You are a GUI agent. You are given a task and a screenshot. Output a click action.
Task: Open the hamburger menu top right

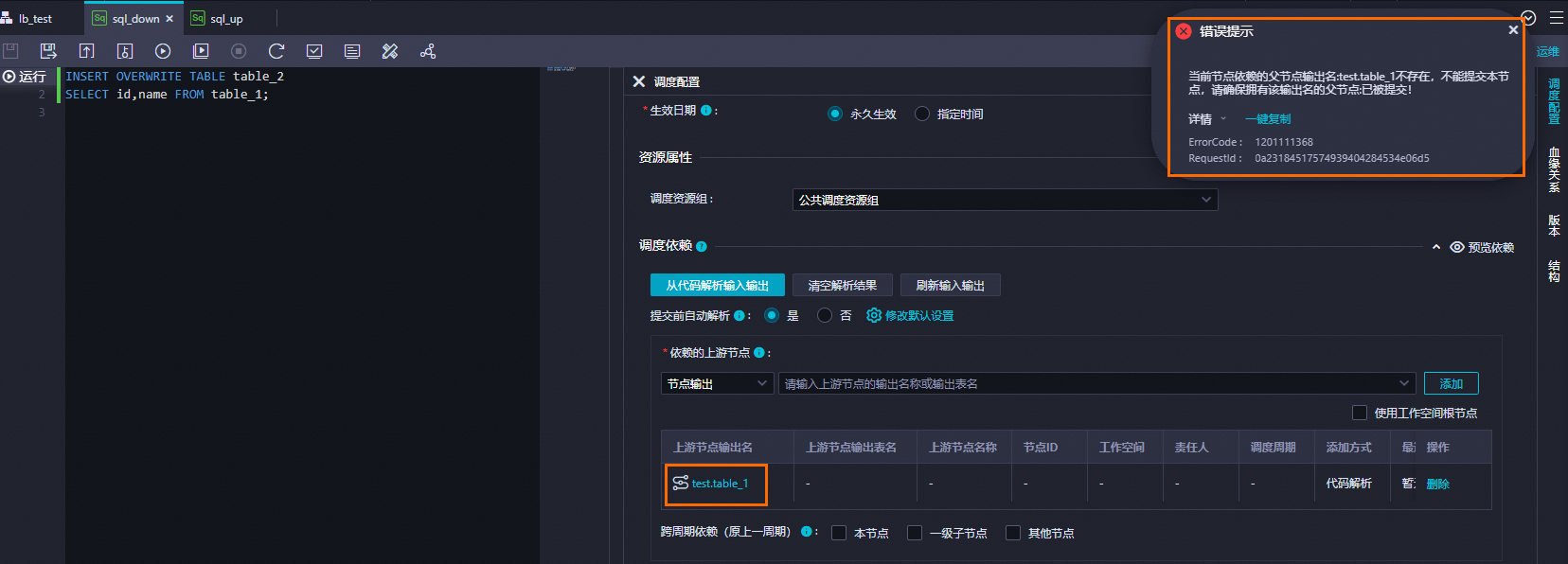[x=1557, y=18]
